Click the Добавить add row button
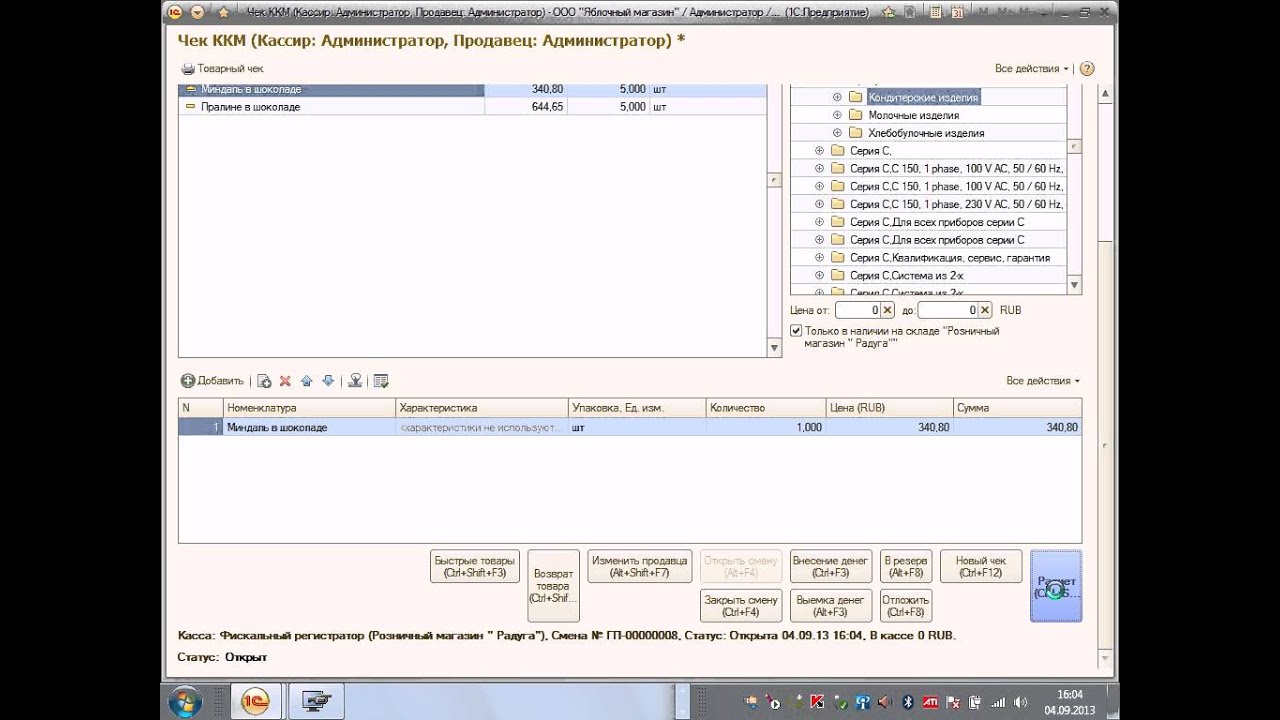The height and width of the screenshot is (720, 1280). click(212, 381)
